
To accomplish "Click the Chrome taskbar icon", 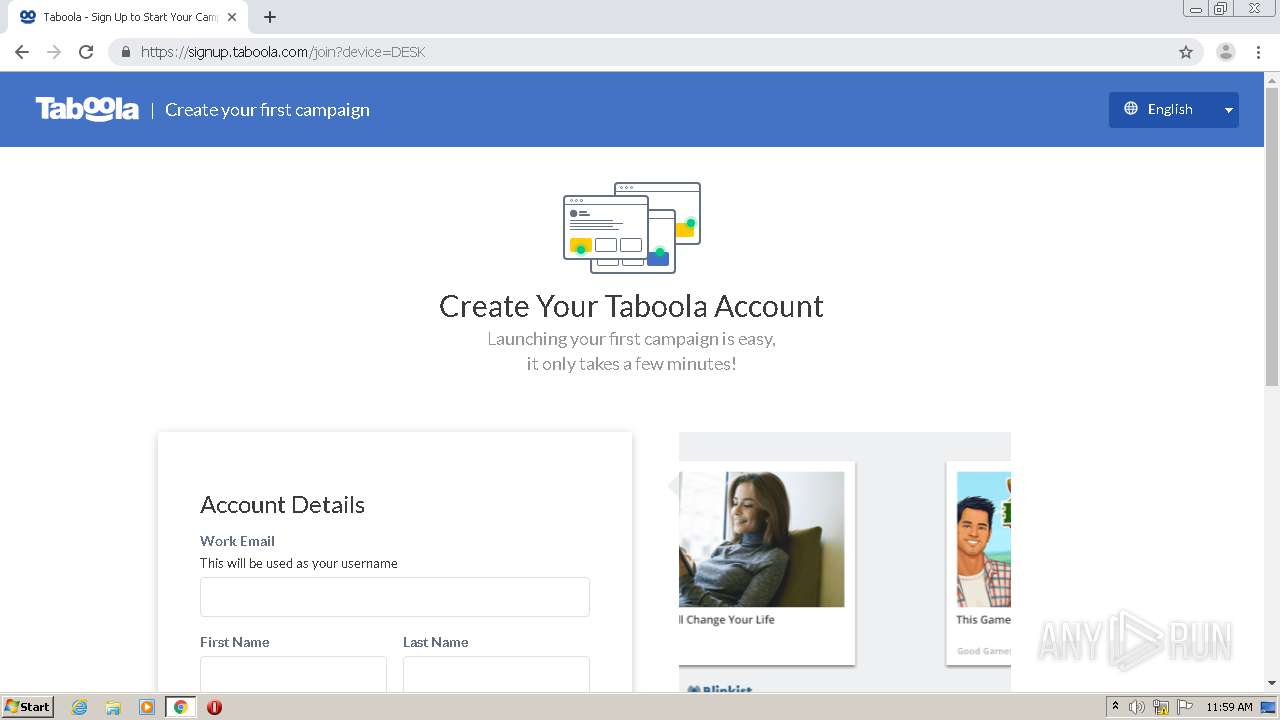I will pyautogui.click(x=181, y=707).
